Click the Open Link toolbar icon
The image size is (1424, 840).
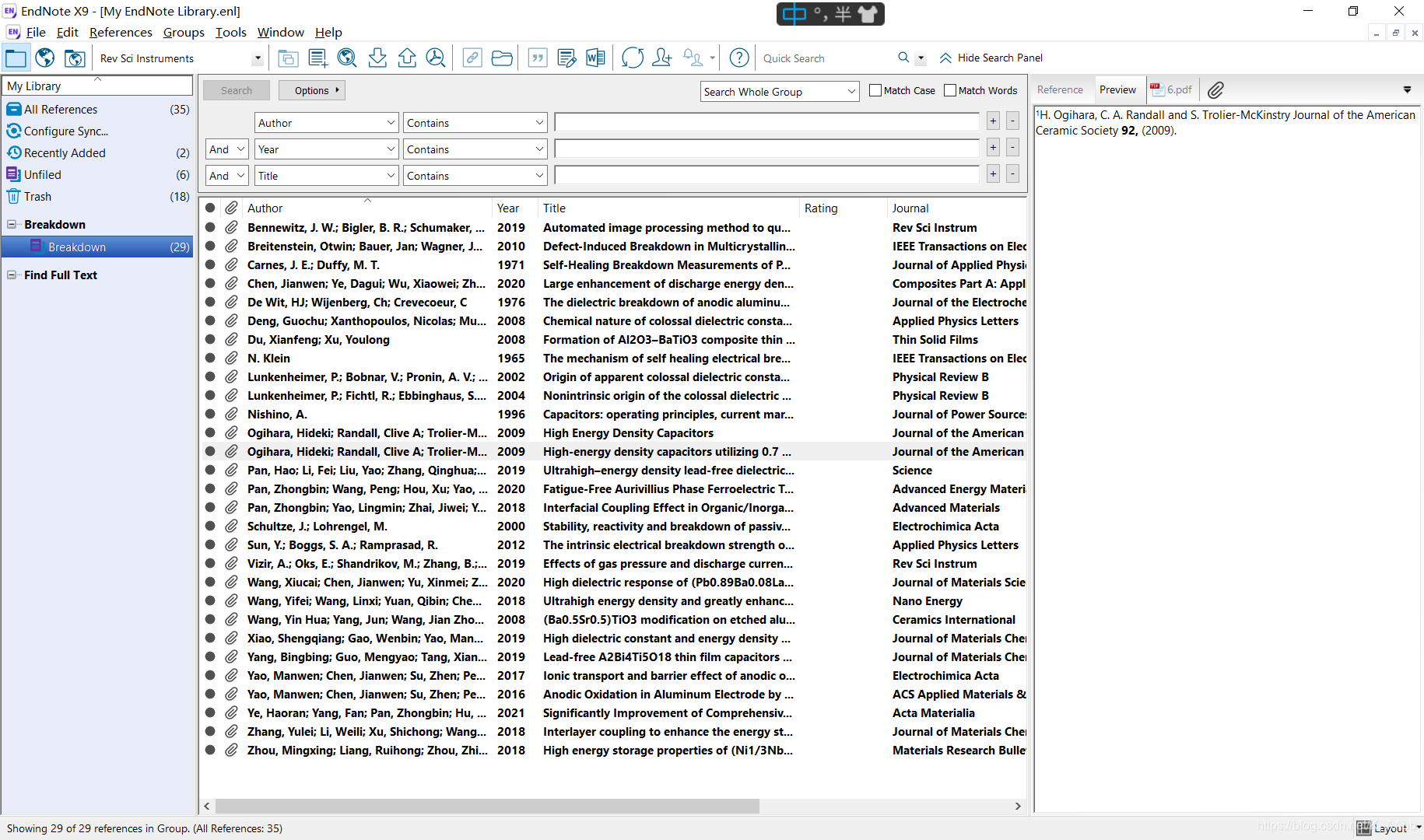(x=472, y=58)
